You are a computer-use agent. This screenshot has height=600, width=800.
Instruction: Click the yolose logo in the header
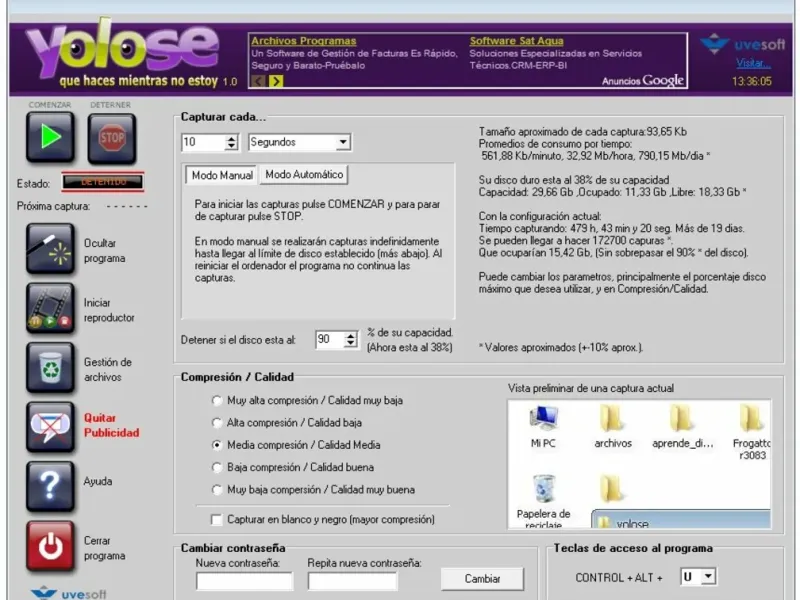click(123, 49)
